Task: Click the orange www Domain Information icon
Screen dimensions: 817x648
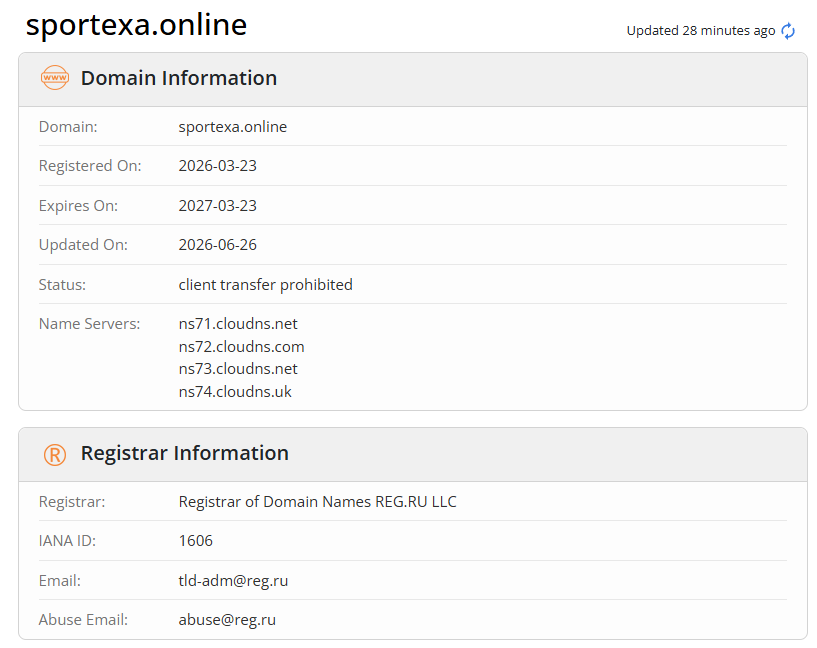Action: 55,78
